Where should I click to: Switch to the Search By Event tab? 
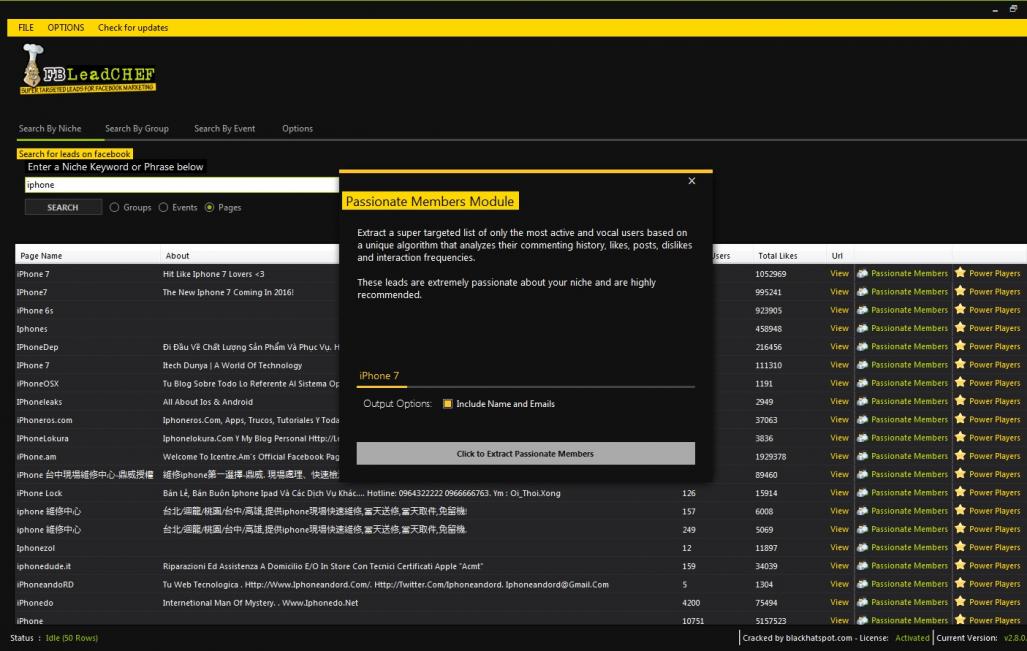click(224, 129)
